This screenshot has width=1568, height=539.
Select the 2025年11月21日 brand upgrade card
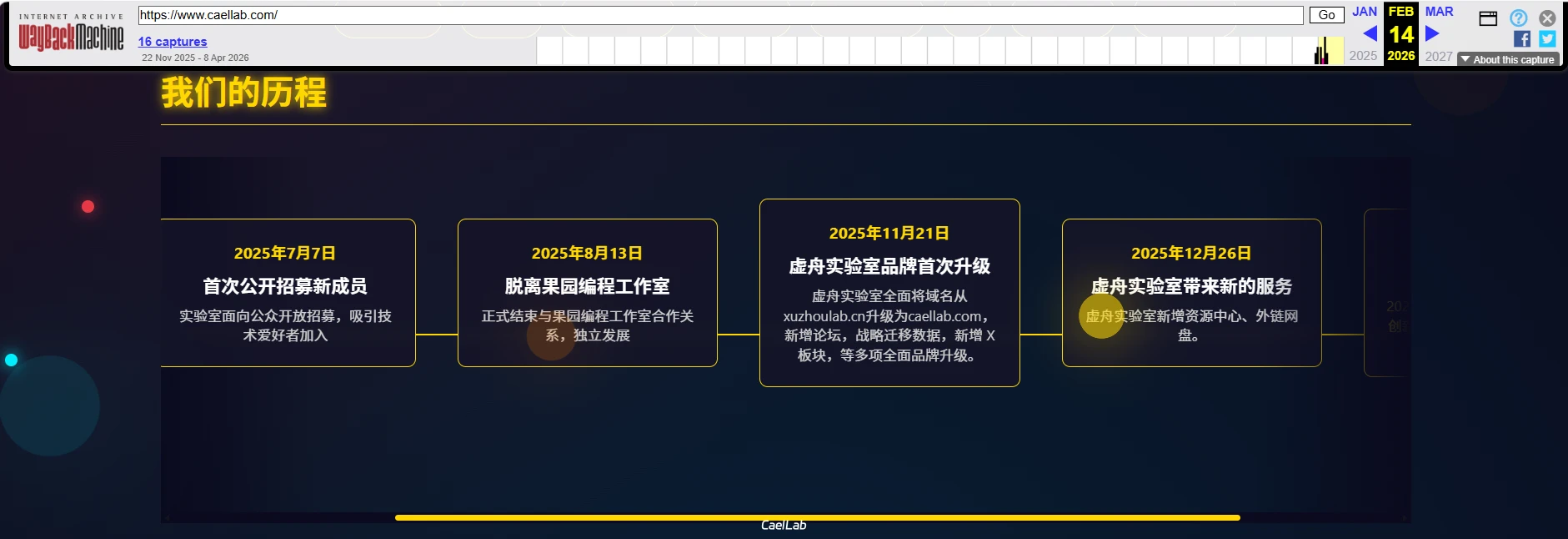tap(889, 293)
